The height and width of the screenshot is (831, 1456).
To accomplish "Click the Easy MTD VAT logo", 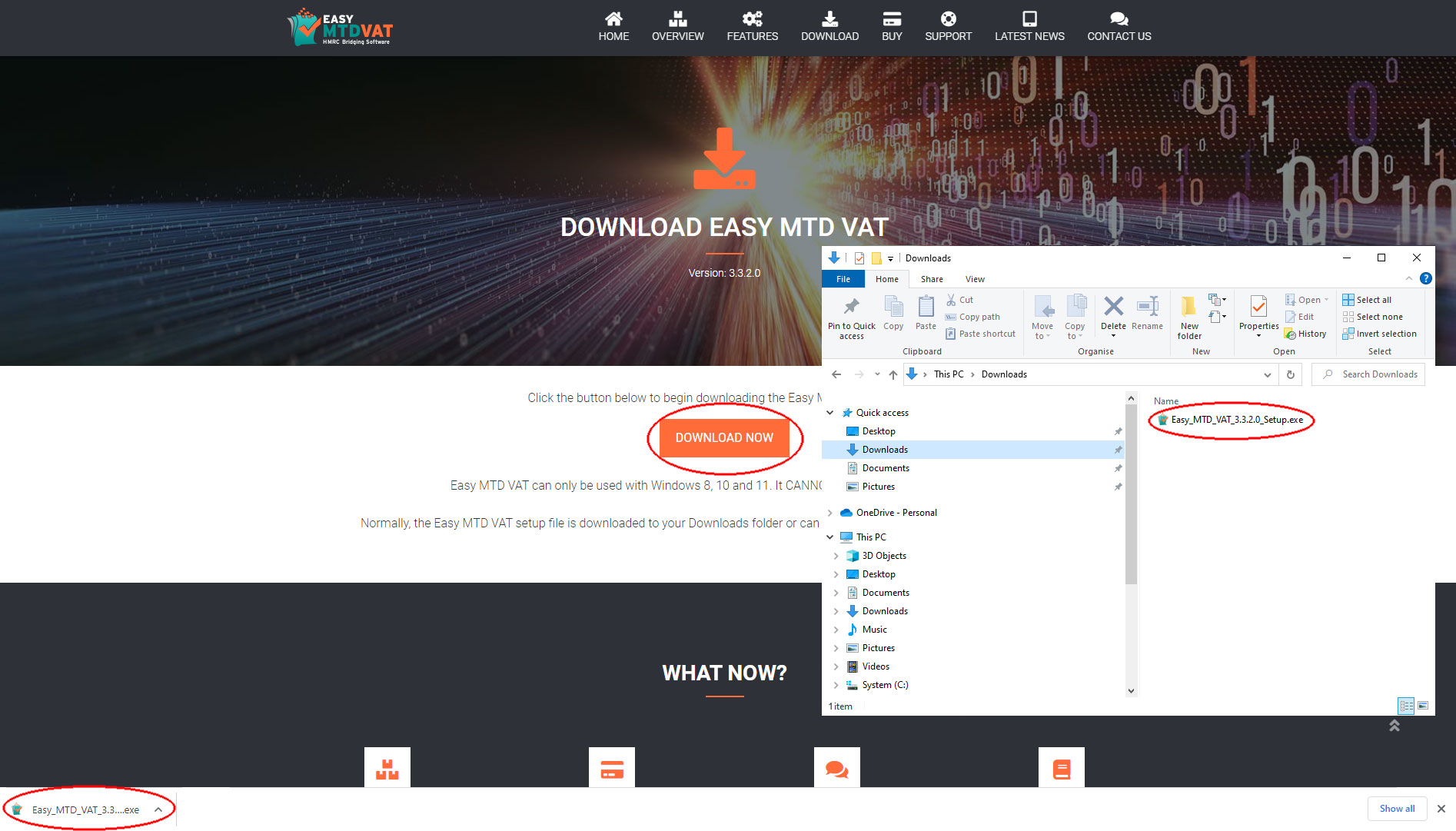I will pyautogui.click(x=340, y=28).
